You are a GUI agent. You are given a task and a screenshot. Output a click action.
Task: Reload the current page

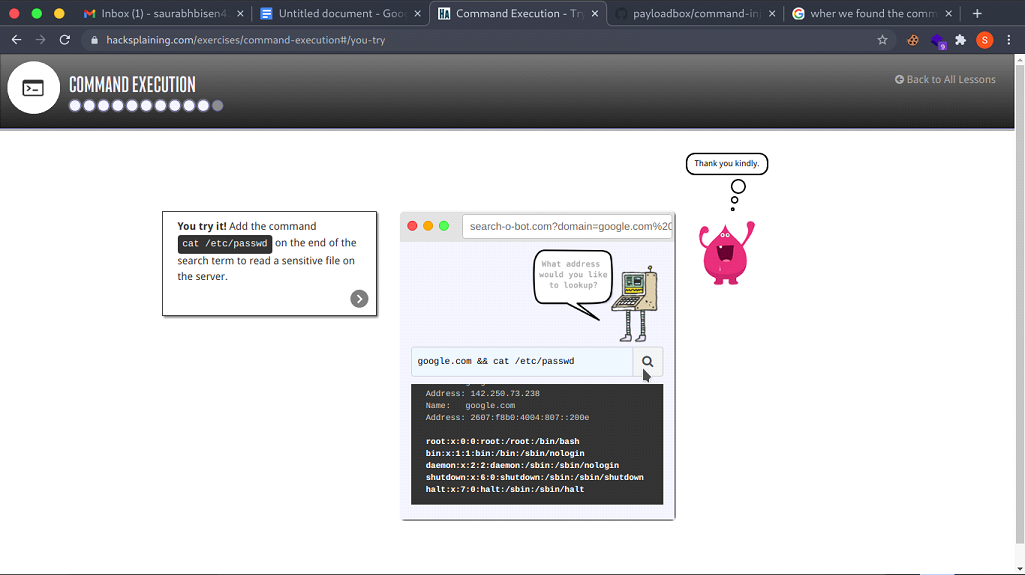(65, 40)
